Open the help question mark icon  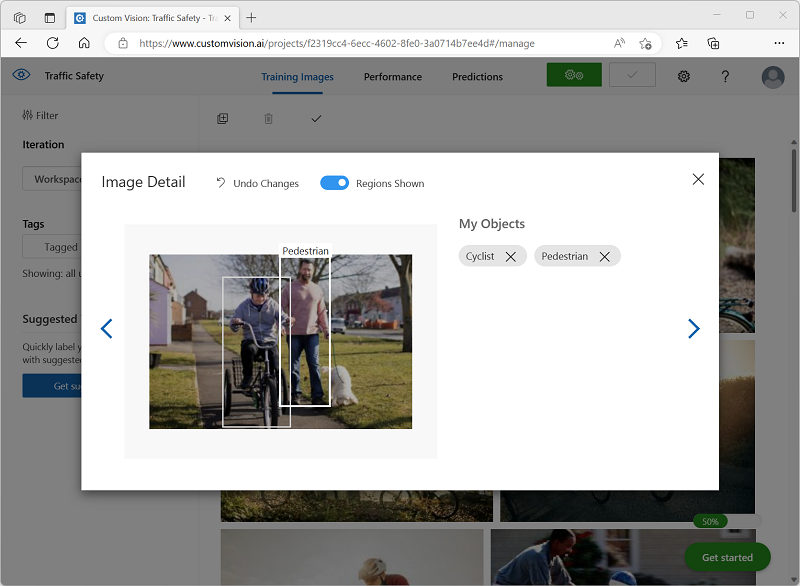[726, 77]
